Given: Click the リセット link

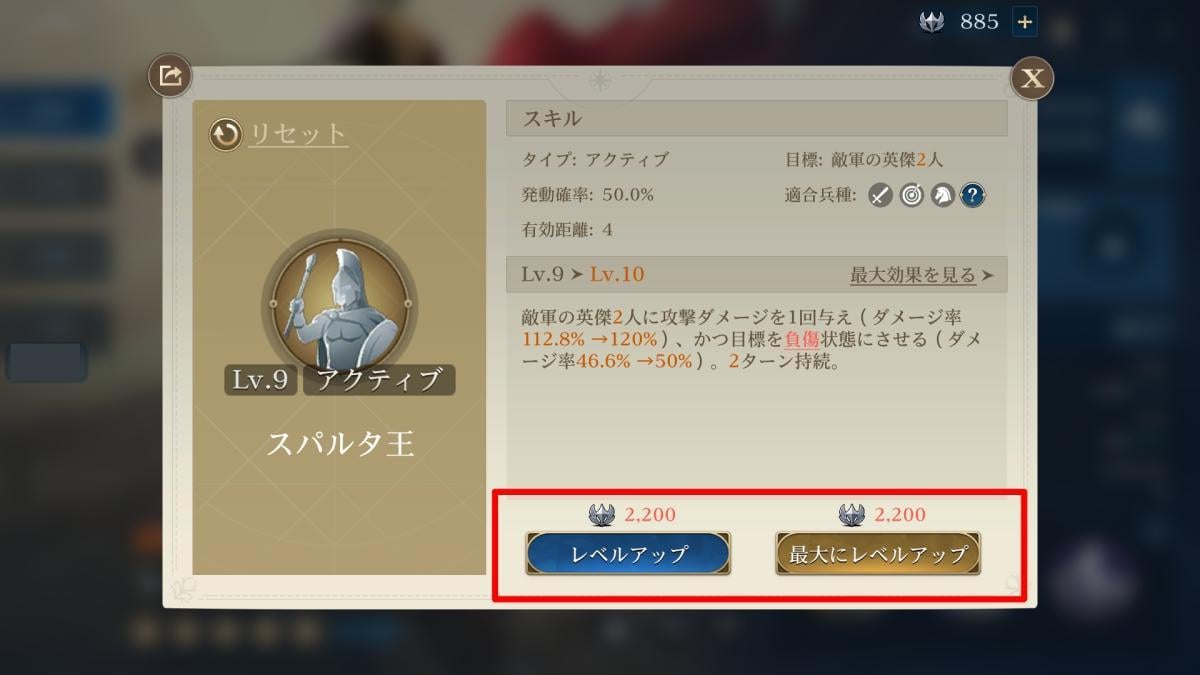Looking at the screenshot, I should 298,134.
